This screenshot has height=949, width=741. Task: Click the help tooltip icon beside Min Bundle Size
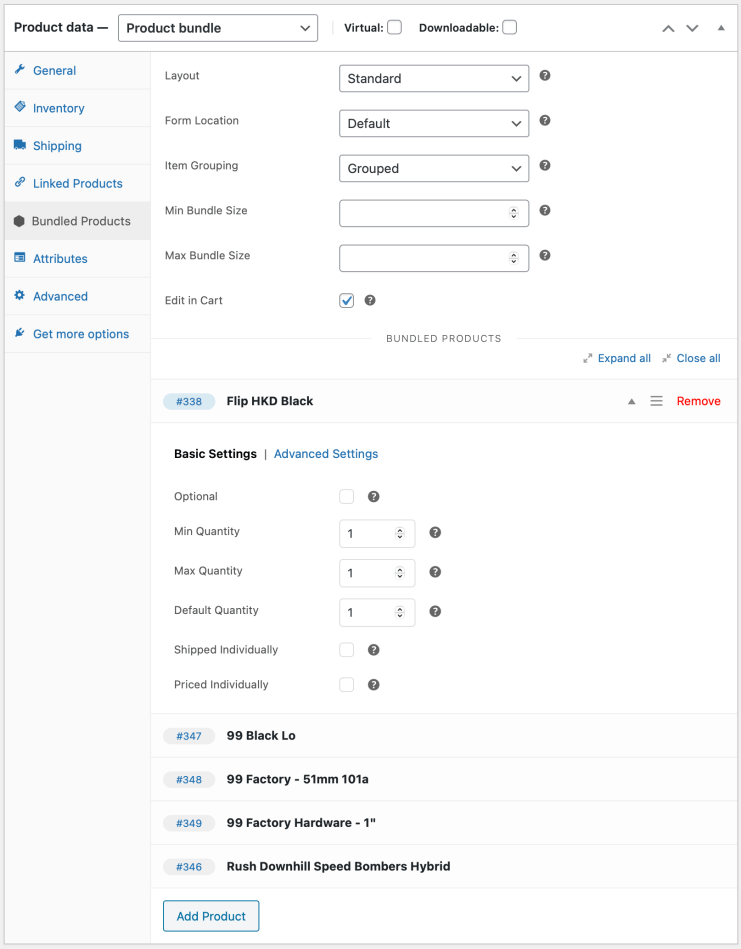coord(545,211)
